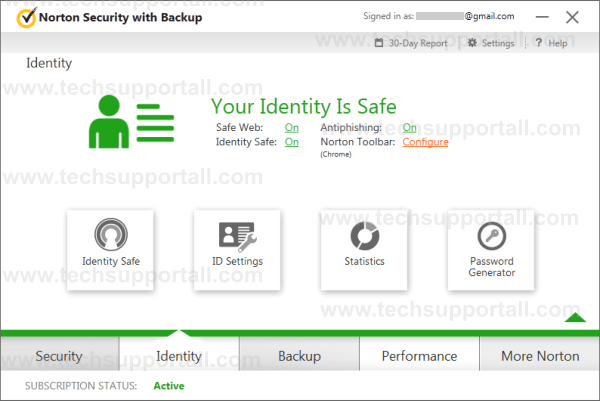Click the Active subscription status
The width and height of the screenshot is (600, 401).
coord(169,386)
